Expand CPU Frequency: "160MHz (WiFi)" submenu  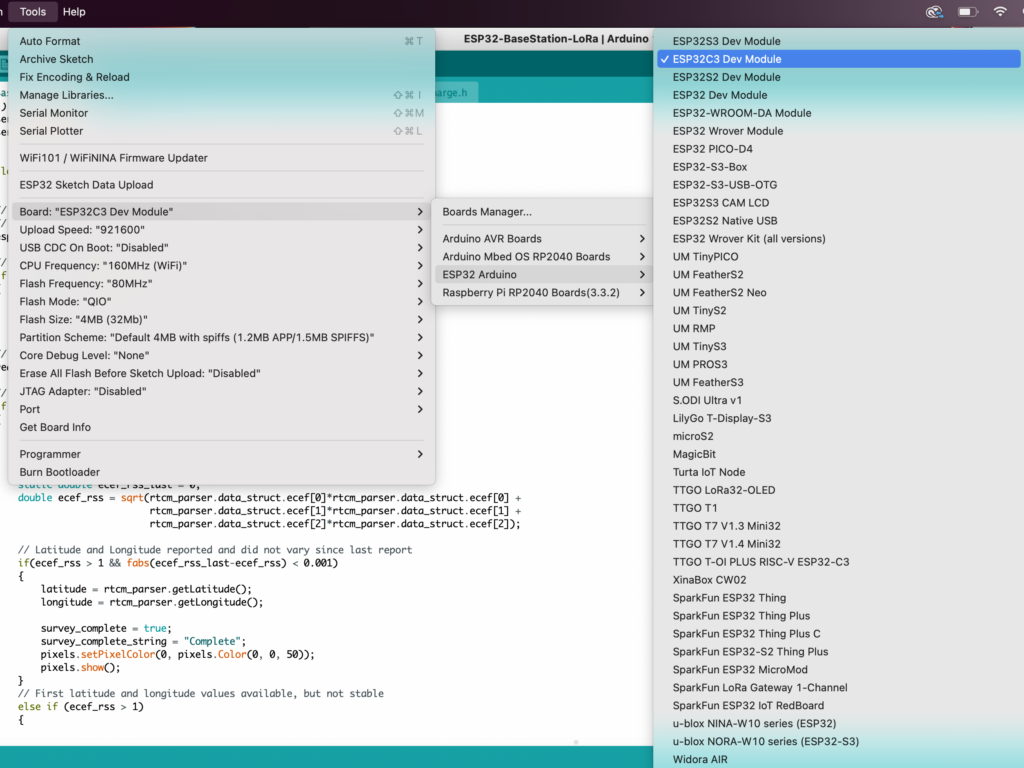(x=221, y=266)
